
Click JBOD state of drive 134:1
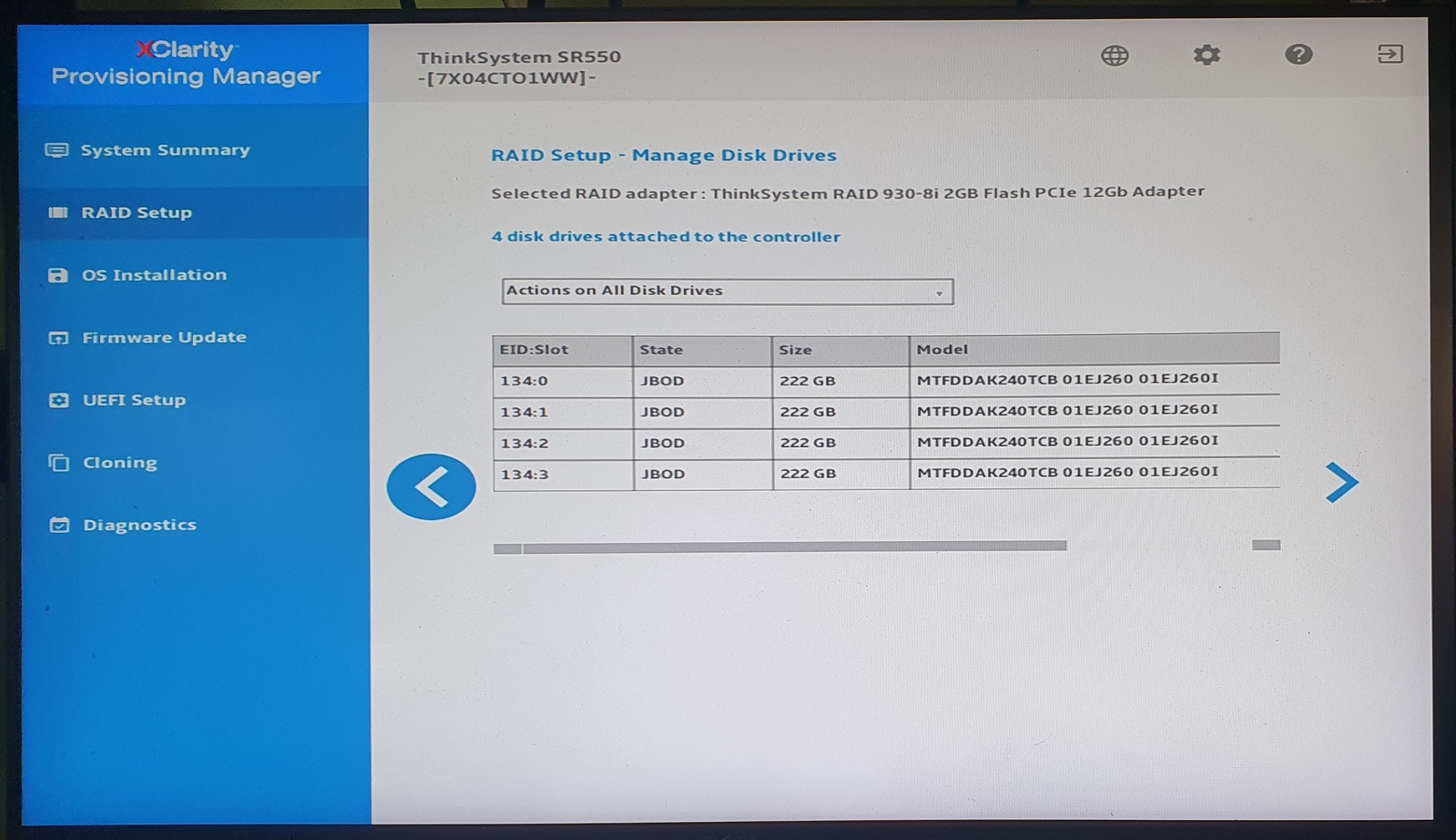click(x=662, y=413)
